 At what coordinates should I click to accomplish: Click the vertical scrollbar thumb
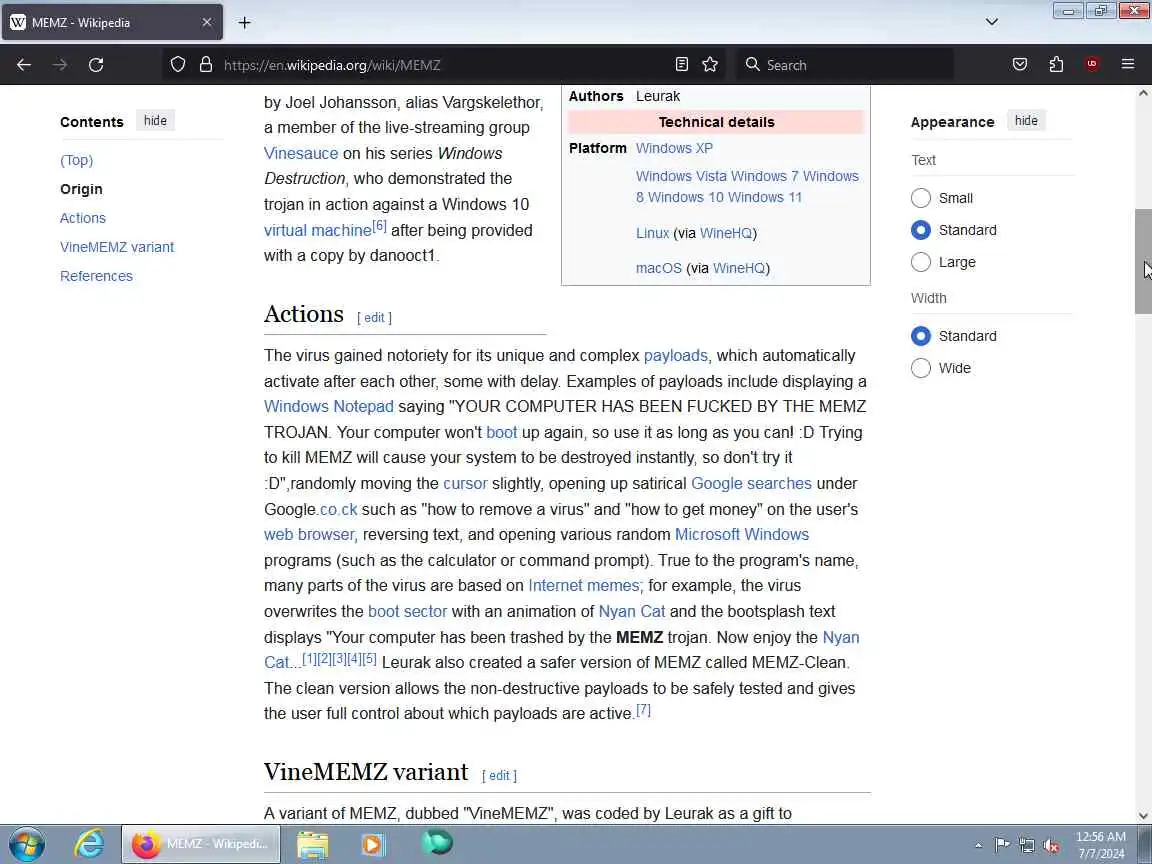(x=1142, y=261)
